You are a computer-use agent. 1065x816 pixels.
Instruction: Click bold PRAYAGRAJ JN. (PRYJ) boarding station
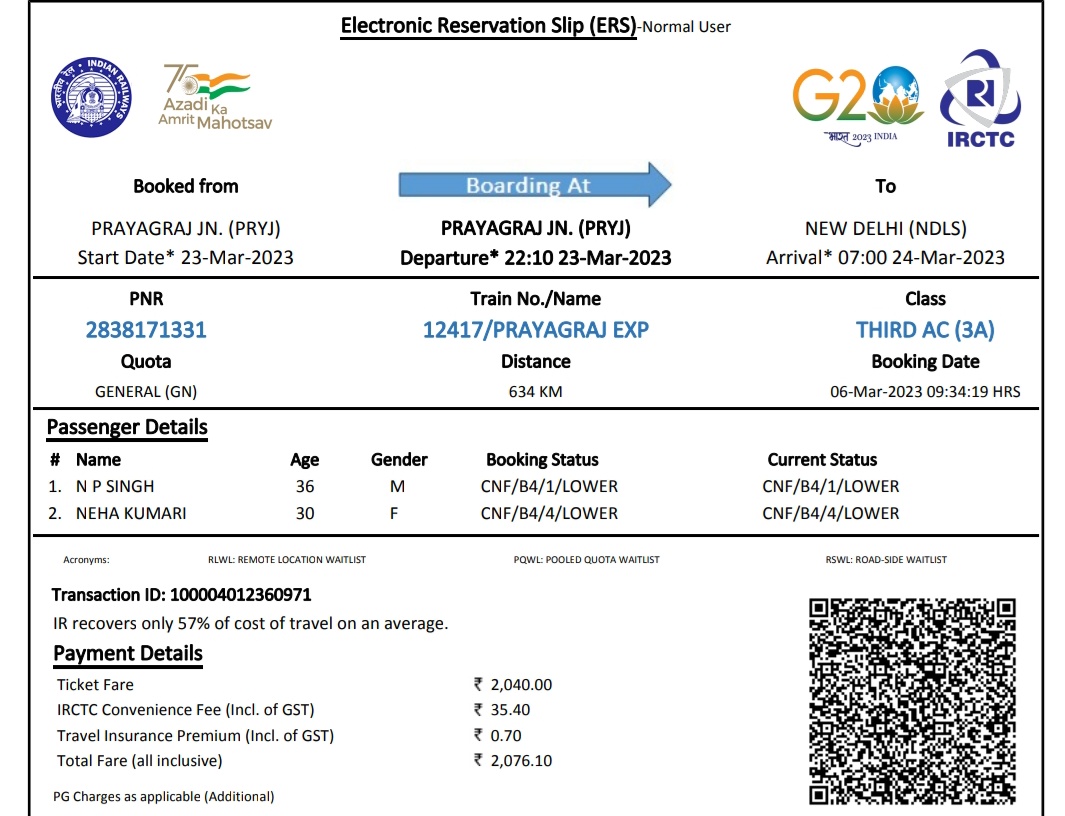535,228
